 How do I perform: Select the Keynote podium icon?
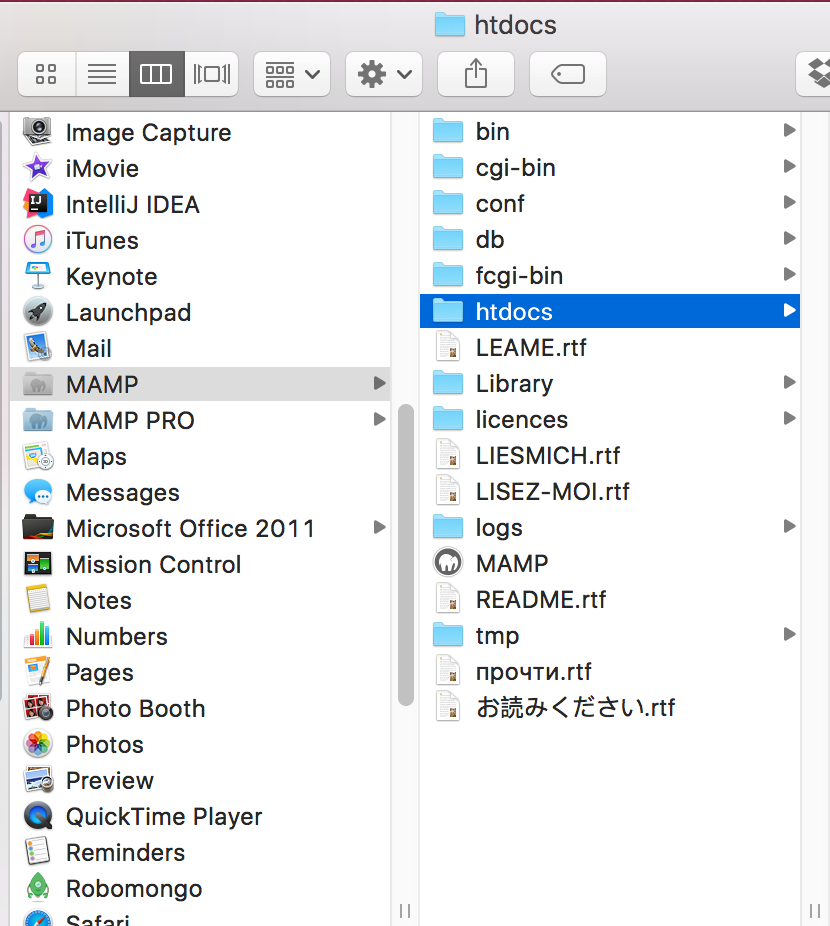click(x=38, y=276)
